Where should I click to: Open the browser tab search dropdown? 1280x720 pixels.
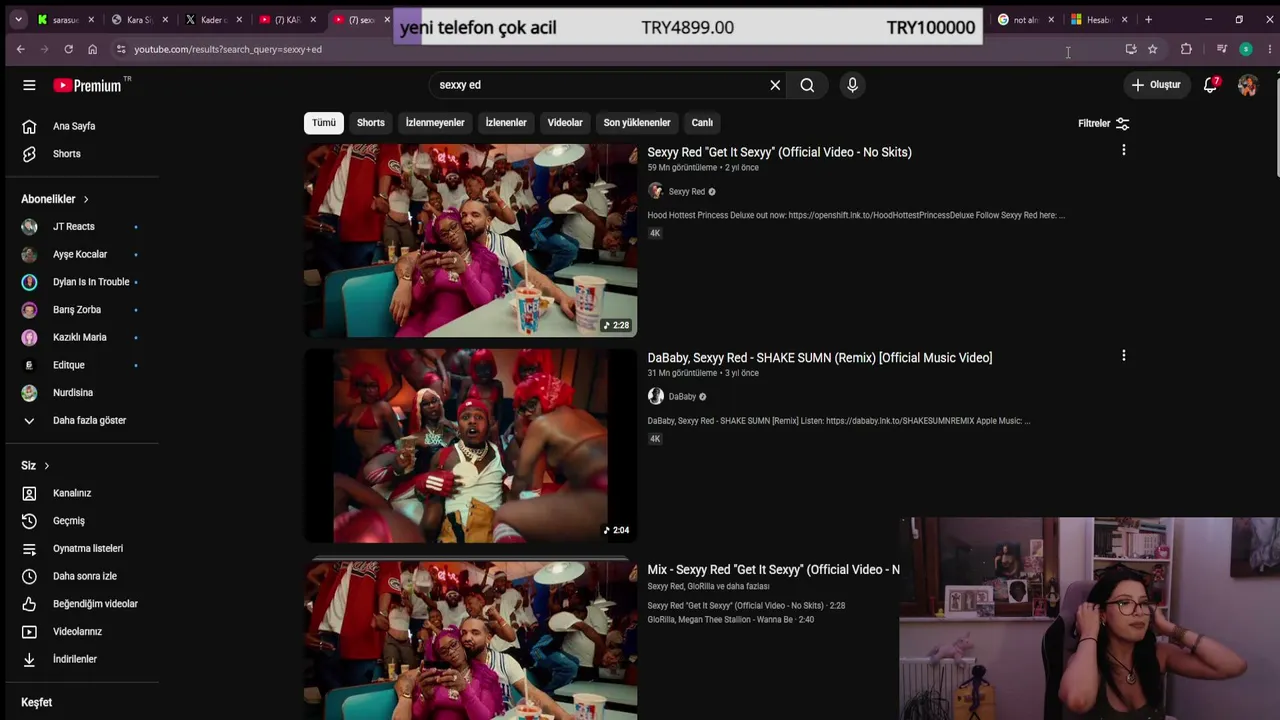(18, 19)
